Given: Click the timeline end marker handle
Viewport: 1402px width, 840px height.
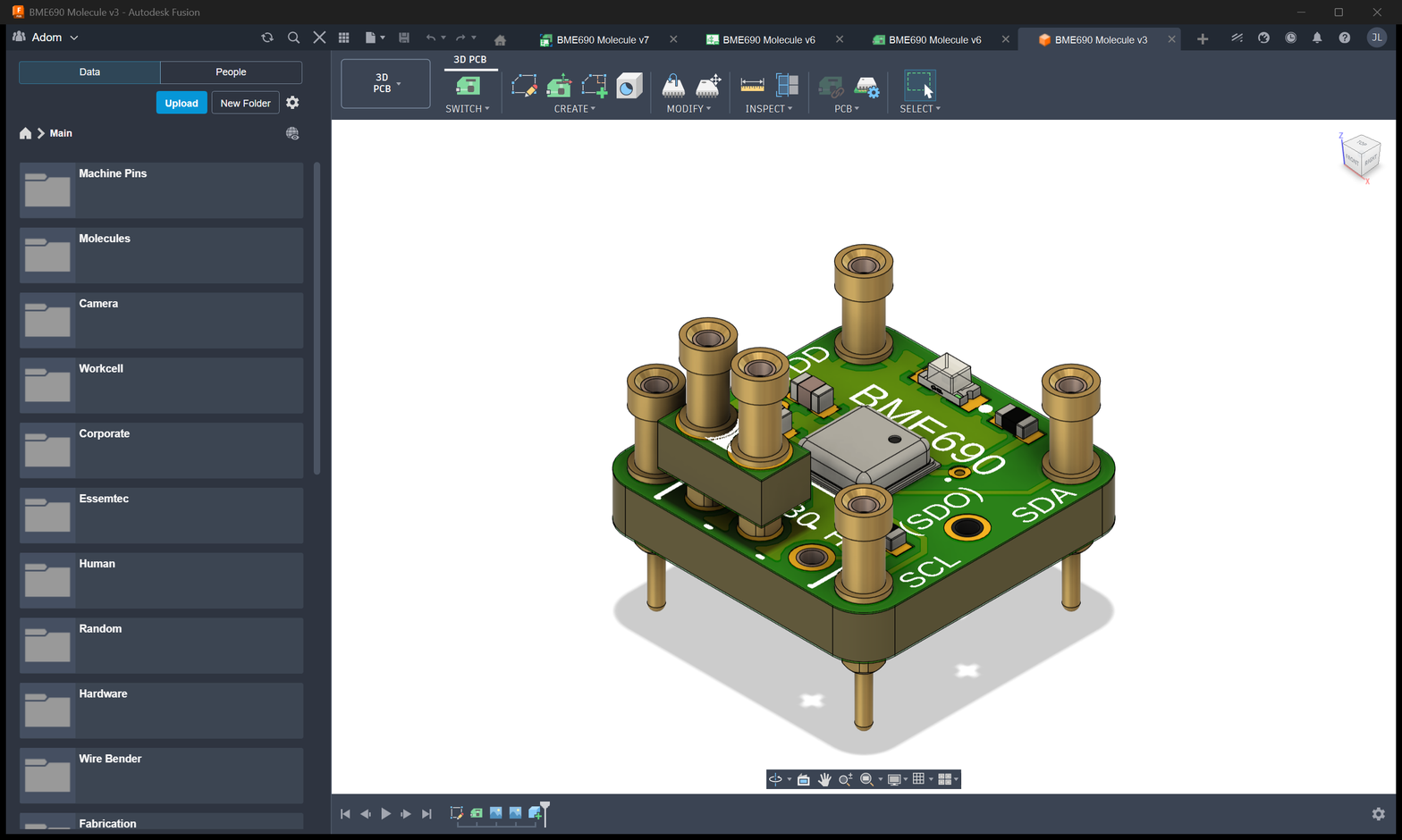Looking at the screenshot, I should tap(545, 812).
